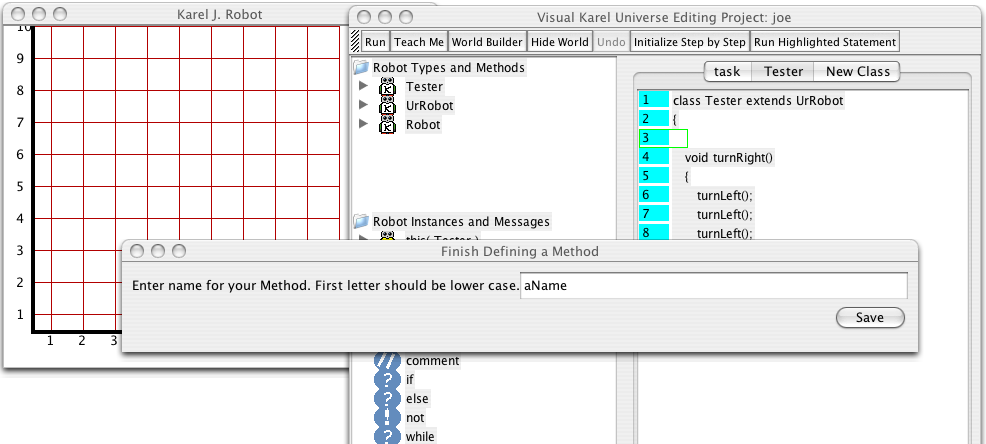Select the else statement icon

click(386, 399)
